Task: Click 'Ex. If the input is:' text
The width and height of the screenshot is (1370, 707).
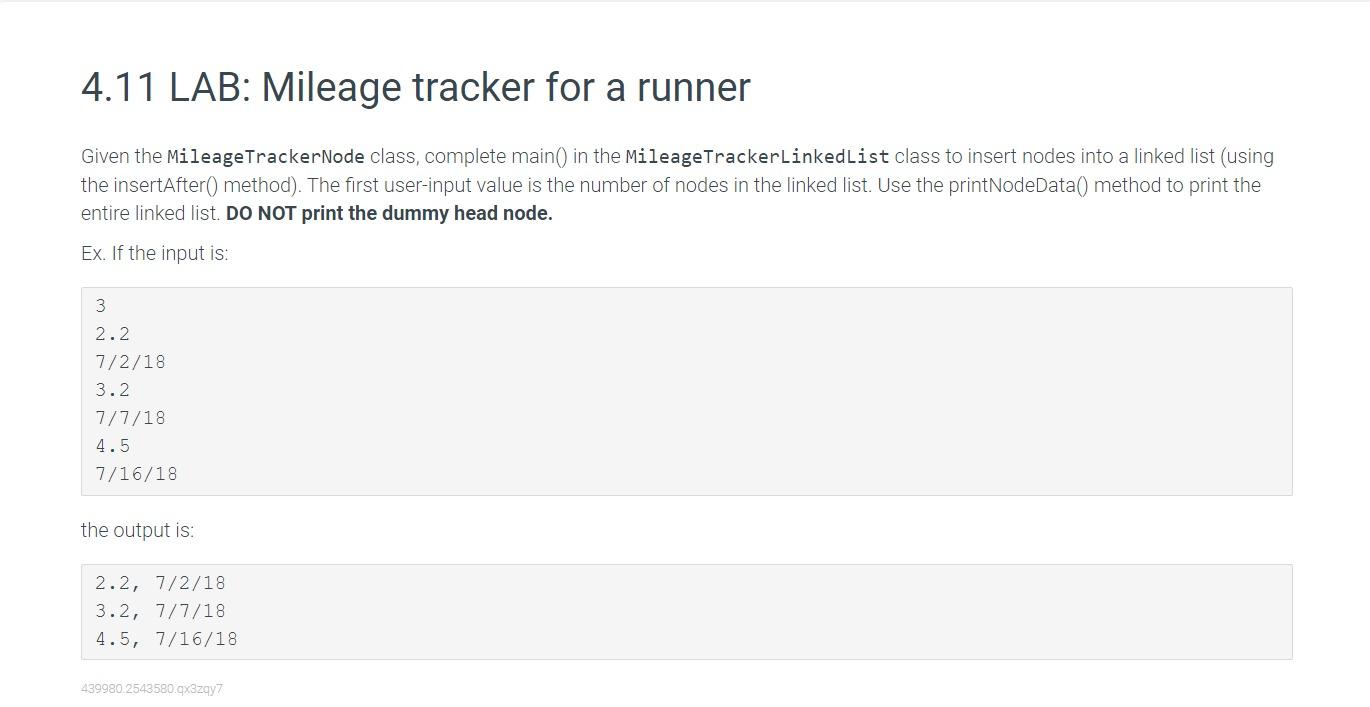Action: tap(155, 253)
